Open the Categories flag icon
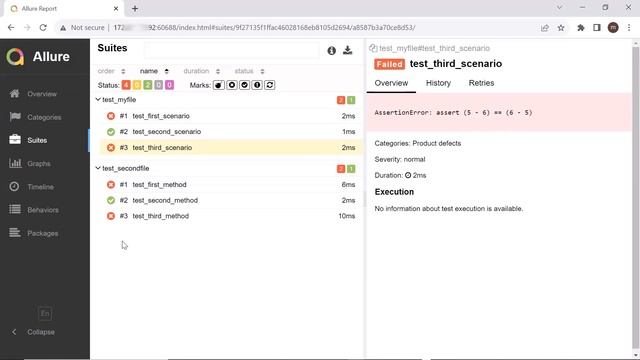Viewport: 640px width, 360px height. (x=15, y=117)
